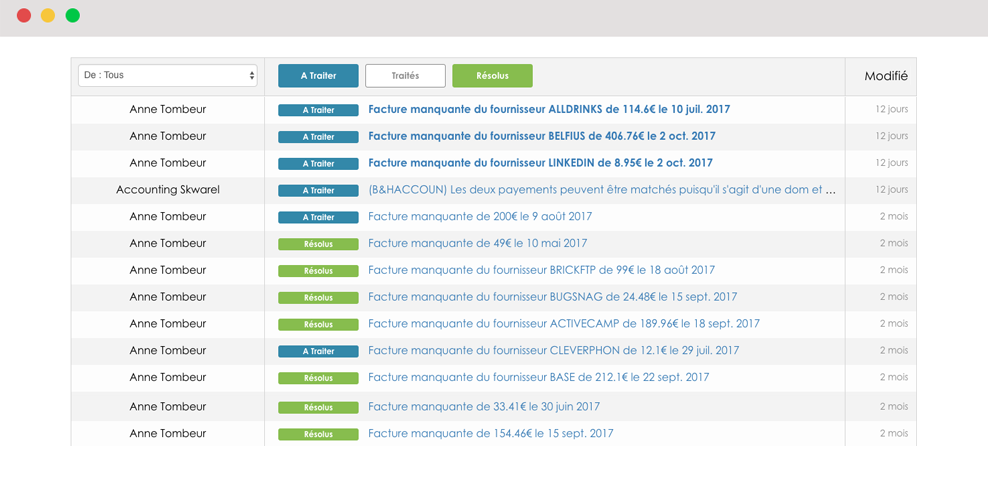The width and height of the screenshot is (988, 484).
Task: Open the CLEVERPHON 12.1€ missing invoice message
Action: (553, 350)
